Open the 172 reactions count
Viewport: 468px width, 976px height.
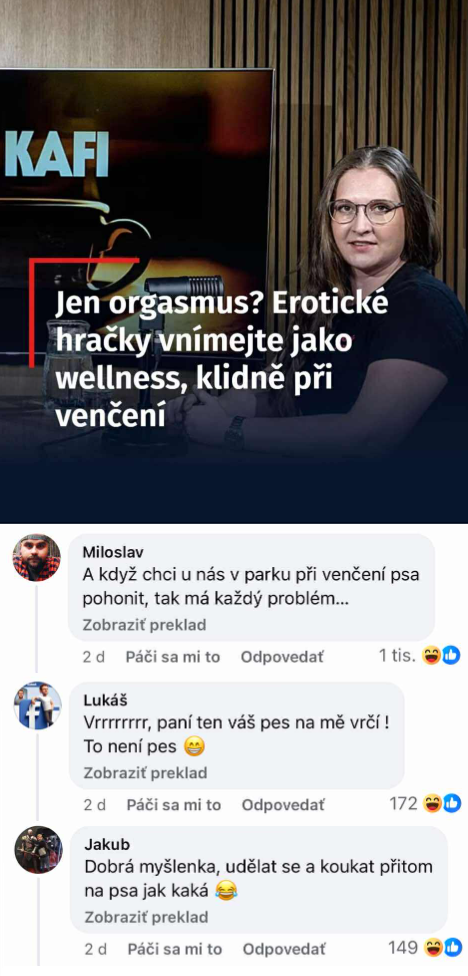pyautogui.click(x=403, y=804)
